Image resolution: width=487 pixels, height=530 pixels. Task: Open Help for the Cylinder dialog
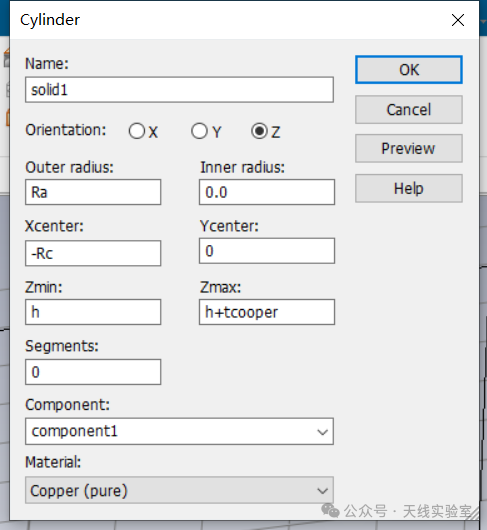409,188
